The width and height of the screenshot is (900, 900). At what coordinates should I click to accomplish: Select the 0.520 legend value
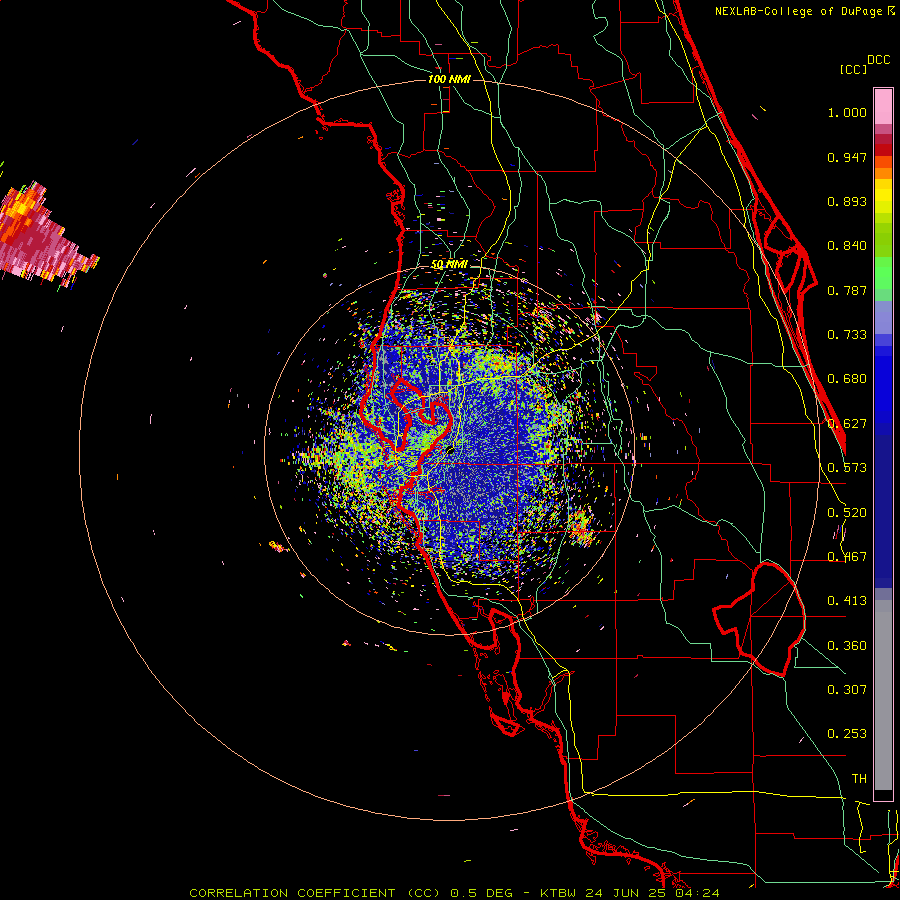coord(847,513)
